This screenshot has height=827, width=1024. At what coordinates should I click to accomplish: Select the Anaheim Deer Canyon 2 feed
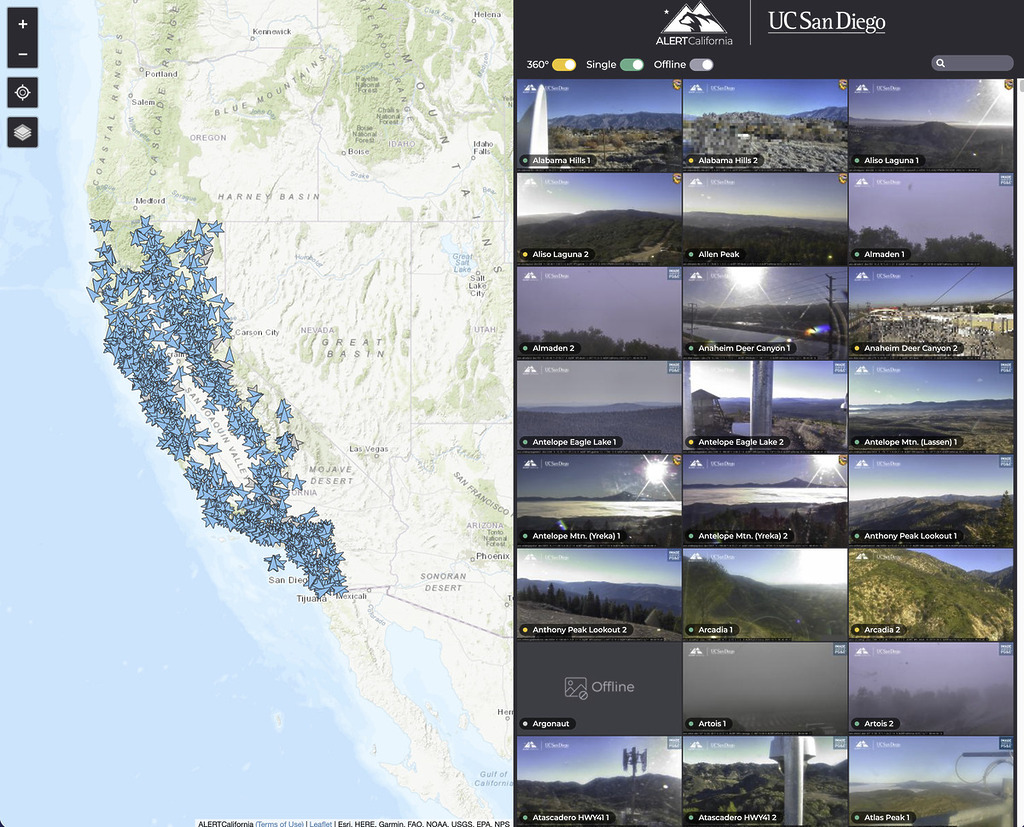930,311
